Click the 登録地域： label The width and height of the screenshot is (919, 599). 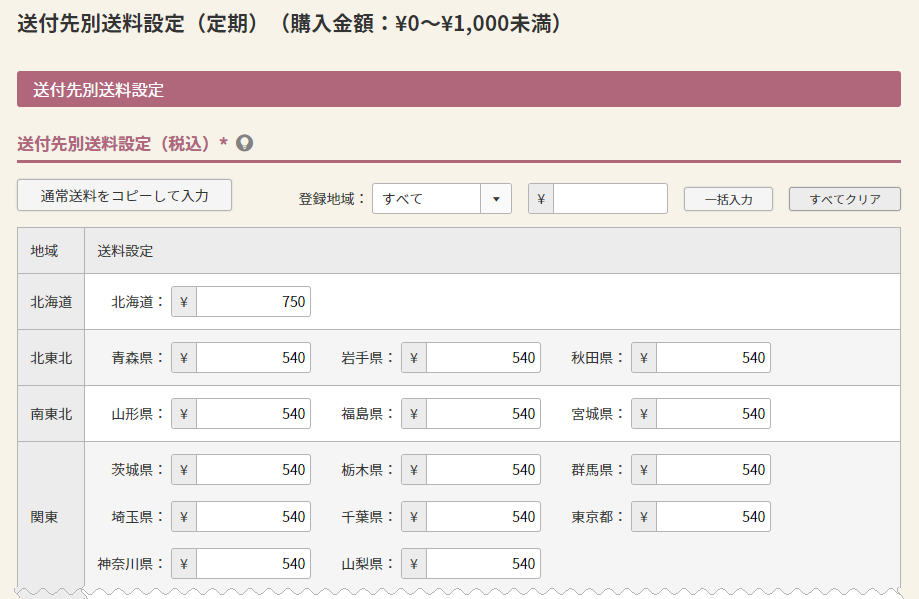point(332,199)
